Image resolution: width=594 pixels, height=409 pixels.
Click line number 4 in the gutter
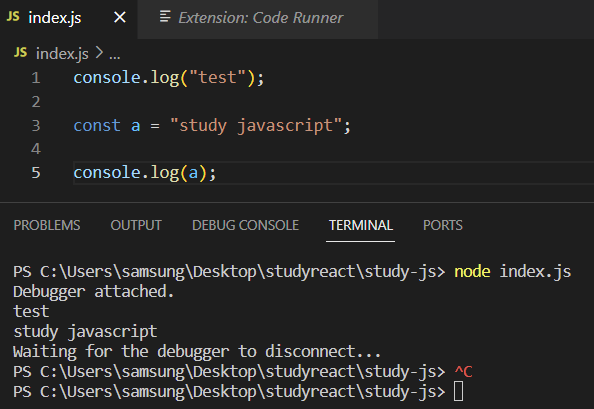[x=36, y=149]
